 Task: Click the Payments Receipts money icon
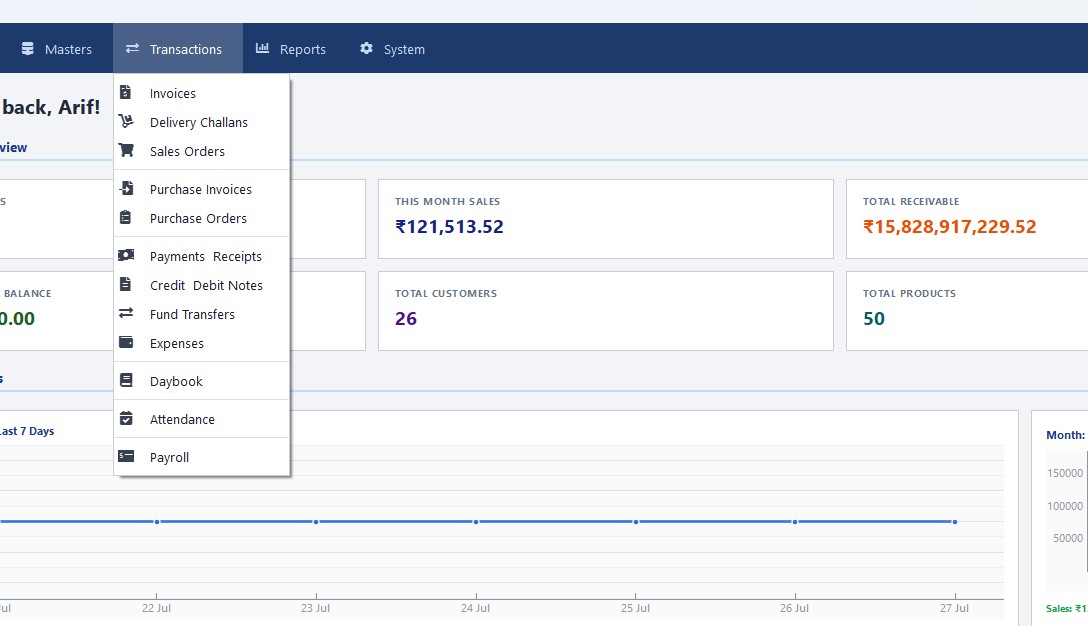point(126,255)
